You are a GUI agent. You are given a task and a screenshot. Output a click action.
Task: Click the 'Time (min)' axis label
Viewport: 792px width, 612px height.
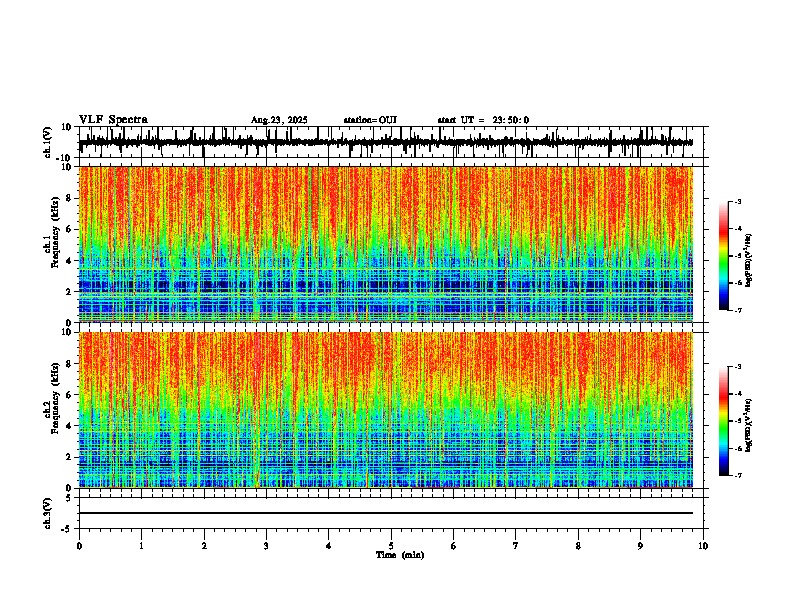[x=400, y=555]
